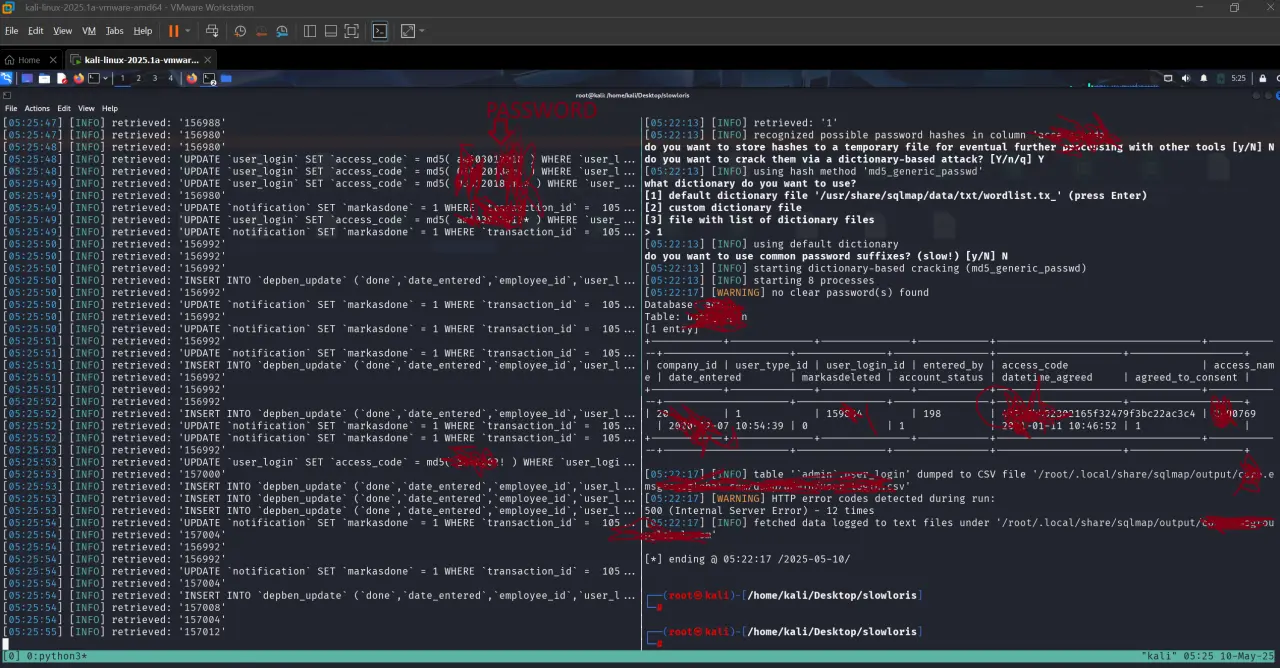Screen dimensions: 1280x668
Task: Switch to workspace 1
Action: pyautogui.click(x=122, y=78)
